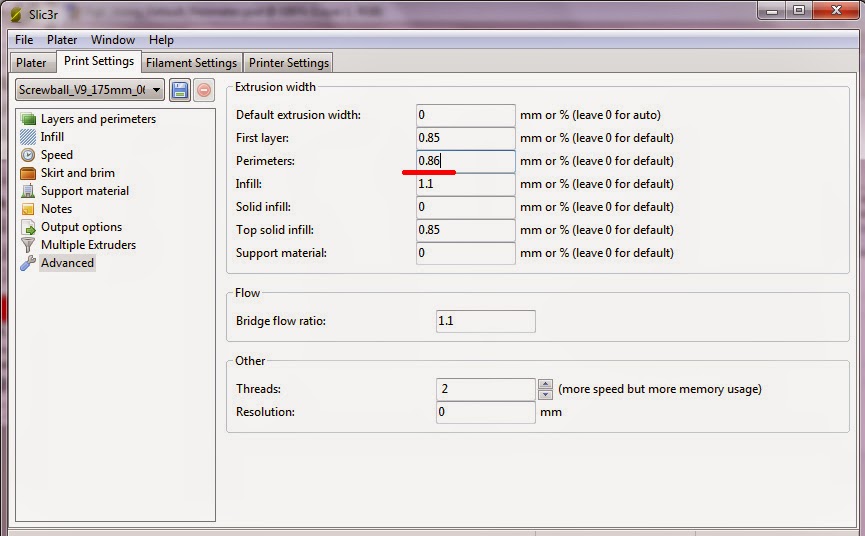Click the Infill width field showing 1.1
This screenshot has width=865, height=536.
pyautogui.click(x=466, y=184)
